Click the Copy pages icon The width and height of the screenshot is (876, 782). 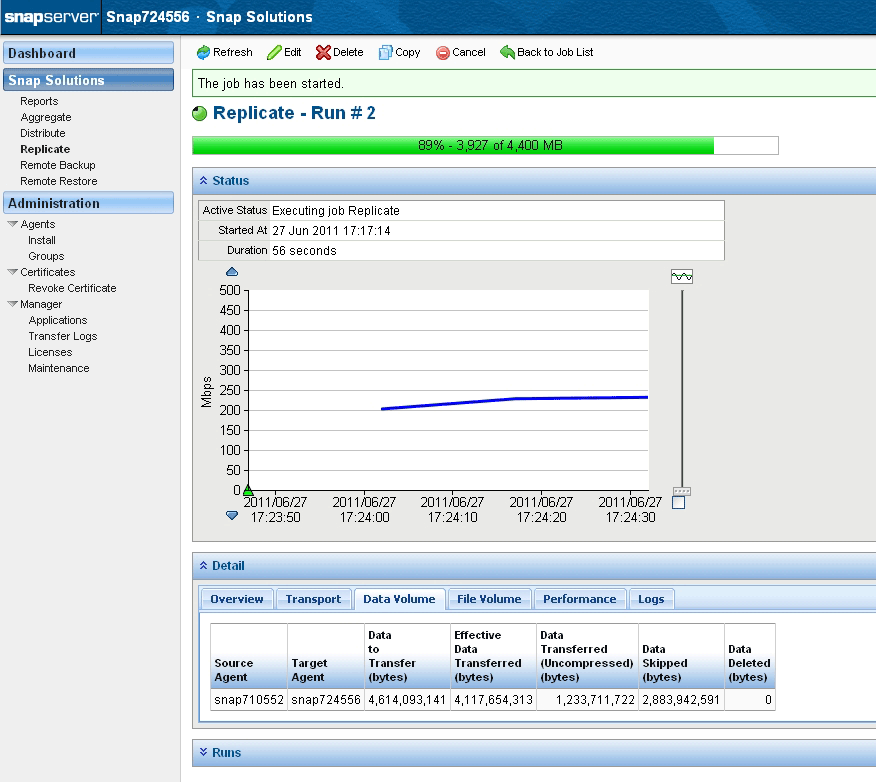click(x=385, y=53)
